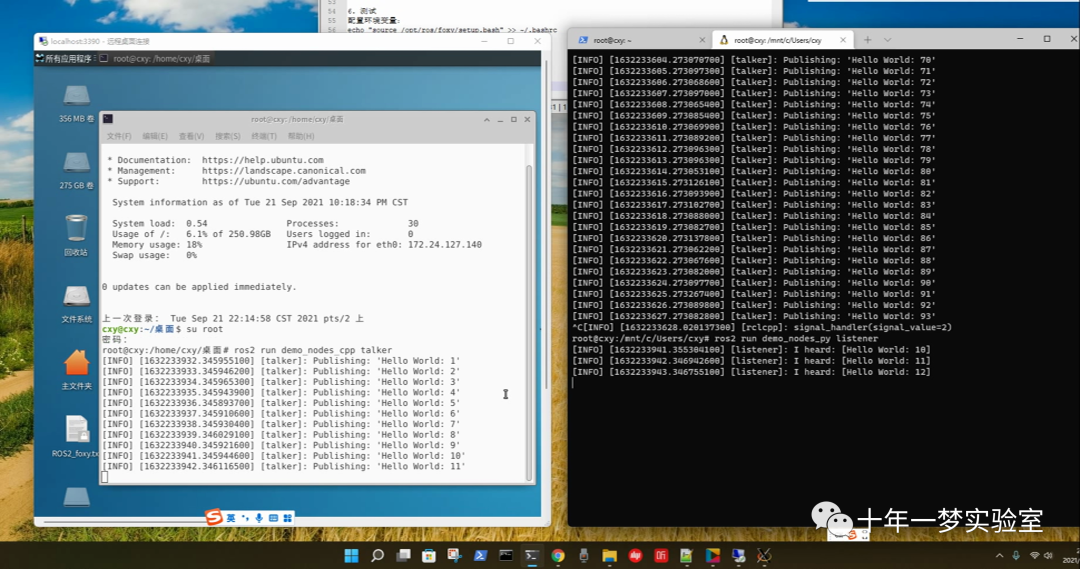Open the 搜索(S) menu in Xfce terminal
Viewport: 1080px width, 569px height.
[x=228, y=136]
